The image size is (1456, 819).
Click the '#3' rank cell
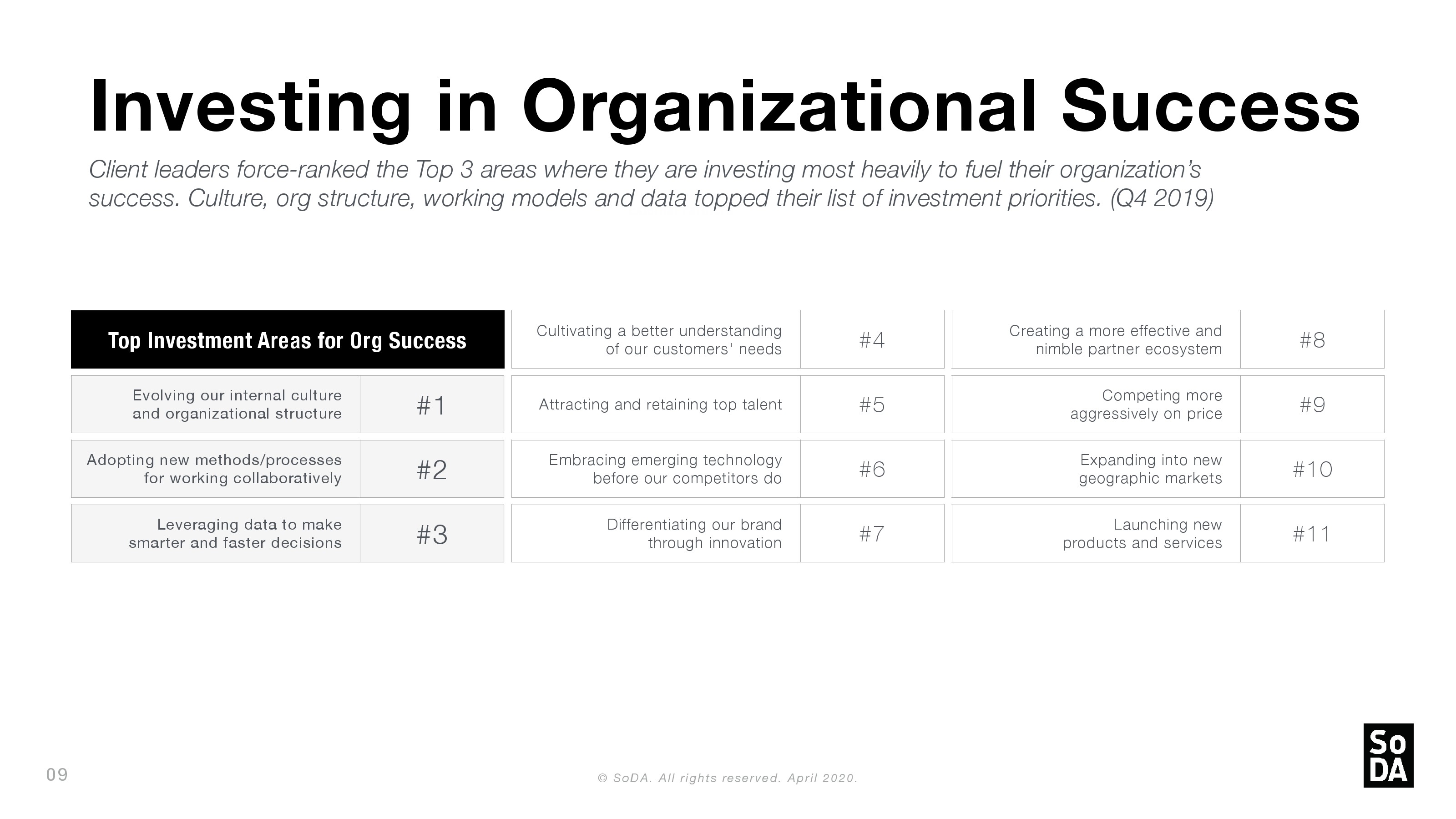[432, 534]
